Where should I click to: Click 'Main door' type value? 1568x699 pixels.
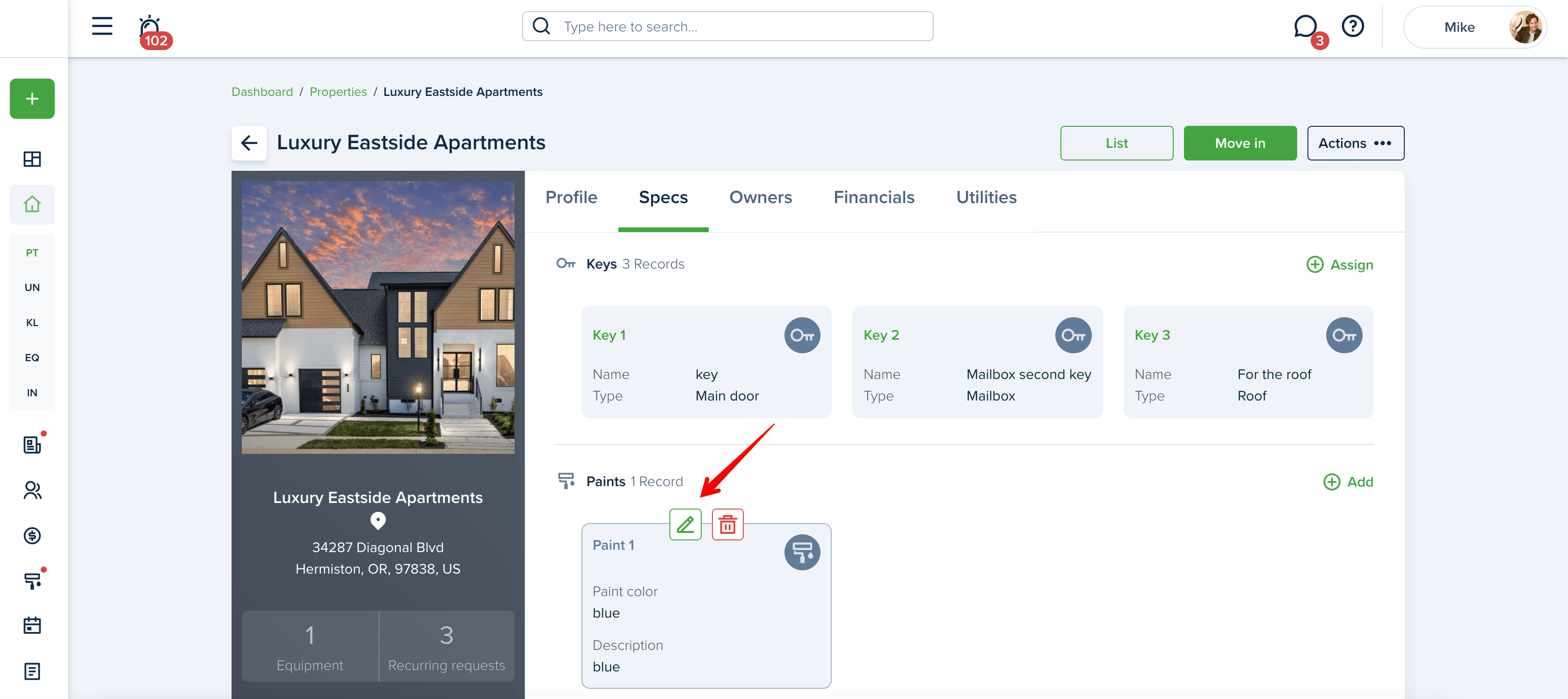[727, 396]
